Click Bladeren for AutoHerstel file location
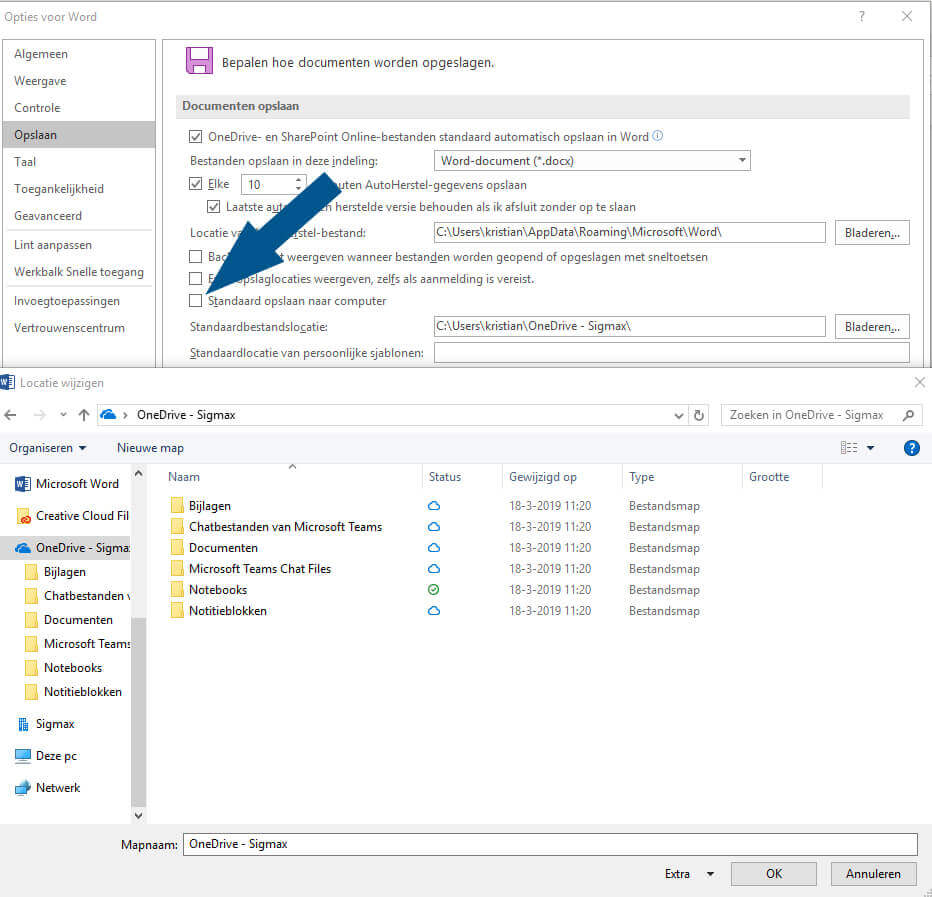Viewport: 932px width, 897px height. (x=872, y=233)
